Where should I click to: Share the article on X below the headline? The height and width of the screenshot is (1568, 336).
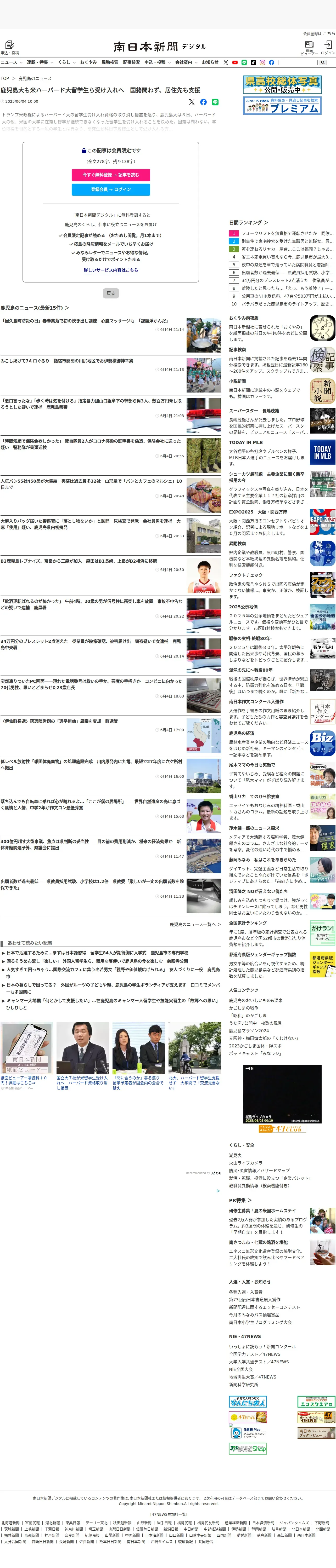click(192, 102)
